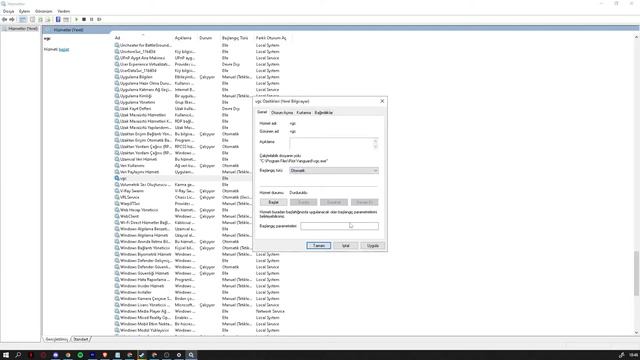Switch to the Kurtarma tab
The width and height of the screenshot is (640, 360).
(304, 113)
